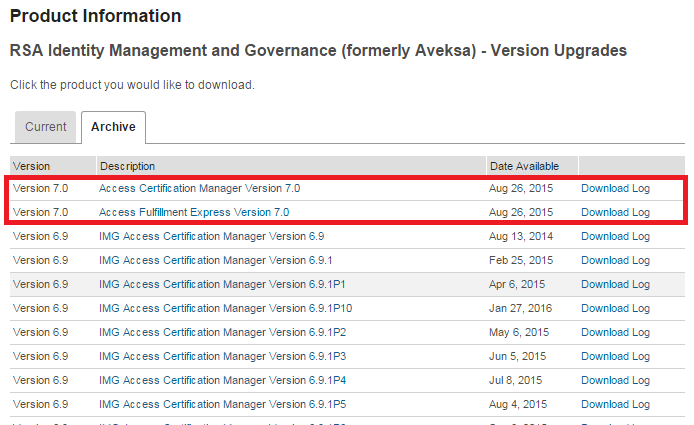Click Download for Access Certification Manager 7.0
The image size is (694, 425).
(x=605, y=188)
